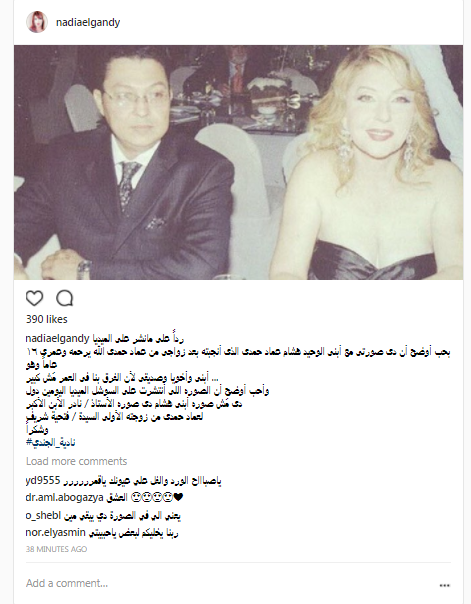471x604 pixels.
Task: Click the heart emoji in dr.aml.abogazya's comment
Action: (178, 498)
